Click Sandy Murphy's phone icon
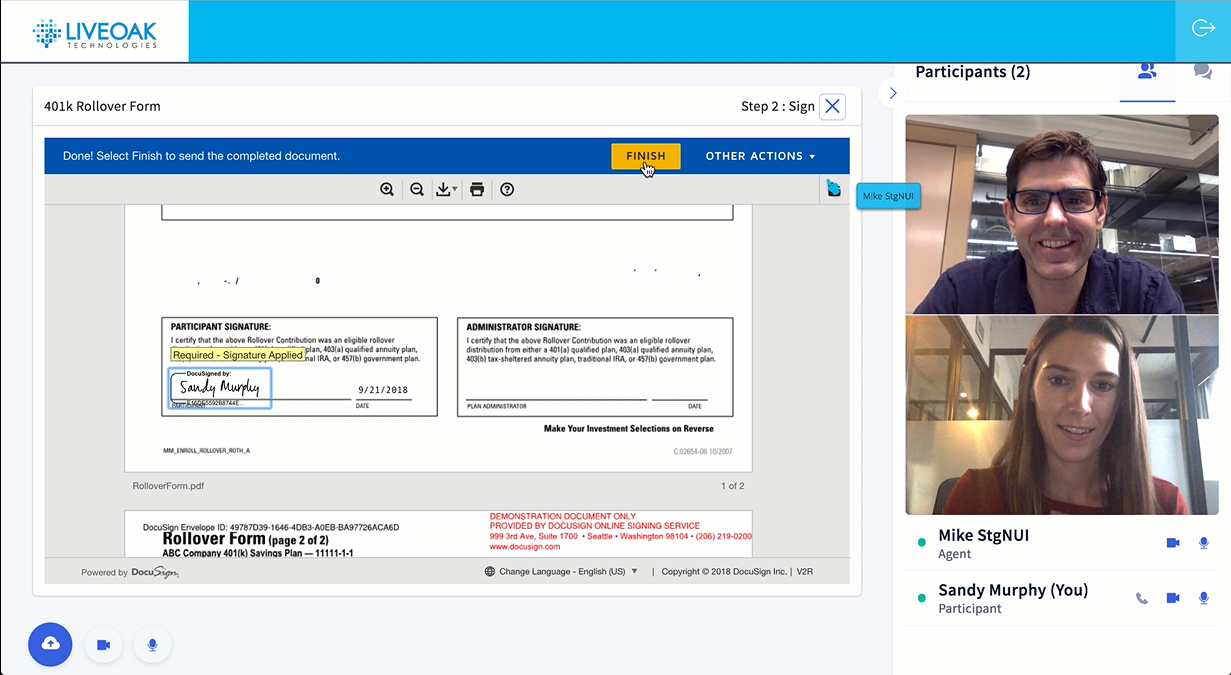1231x675 pixels. pyautogui.click(x=1142, y=598)
